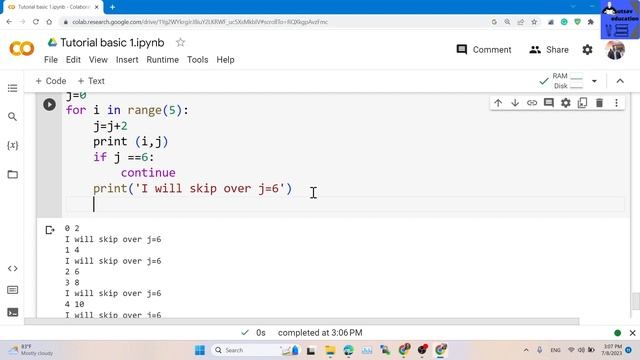
Task: Reload the browser page
Action: (x=36, y=22)
